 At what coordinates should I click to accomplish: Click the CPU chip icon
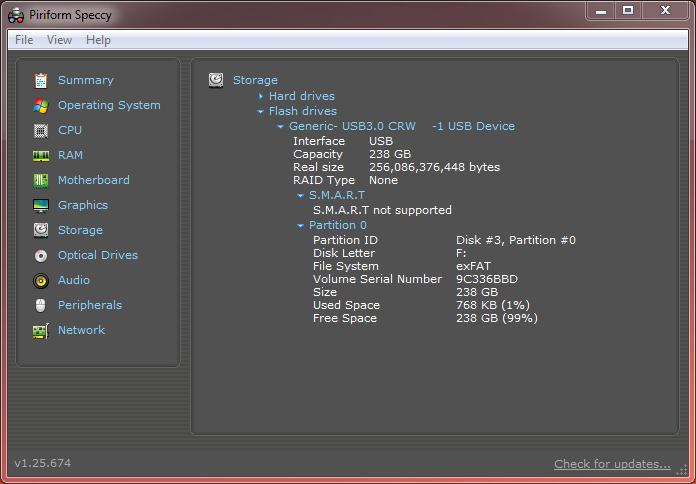41,131
